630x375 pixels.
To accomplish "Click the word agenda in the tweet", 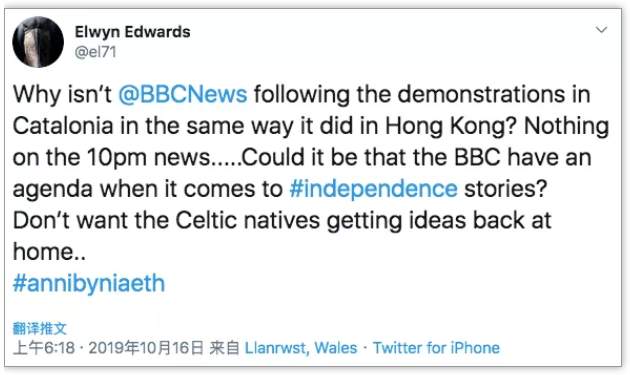I will [53, 189].
